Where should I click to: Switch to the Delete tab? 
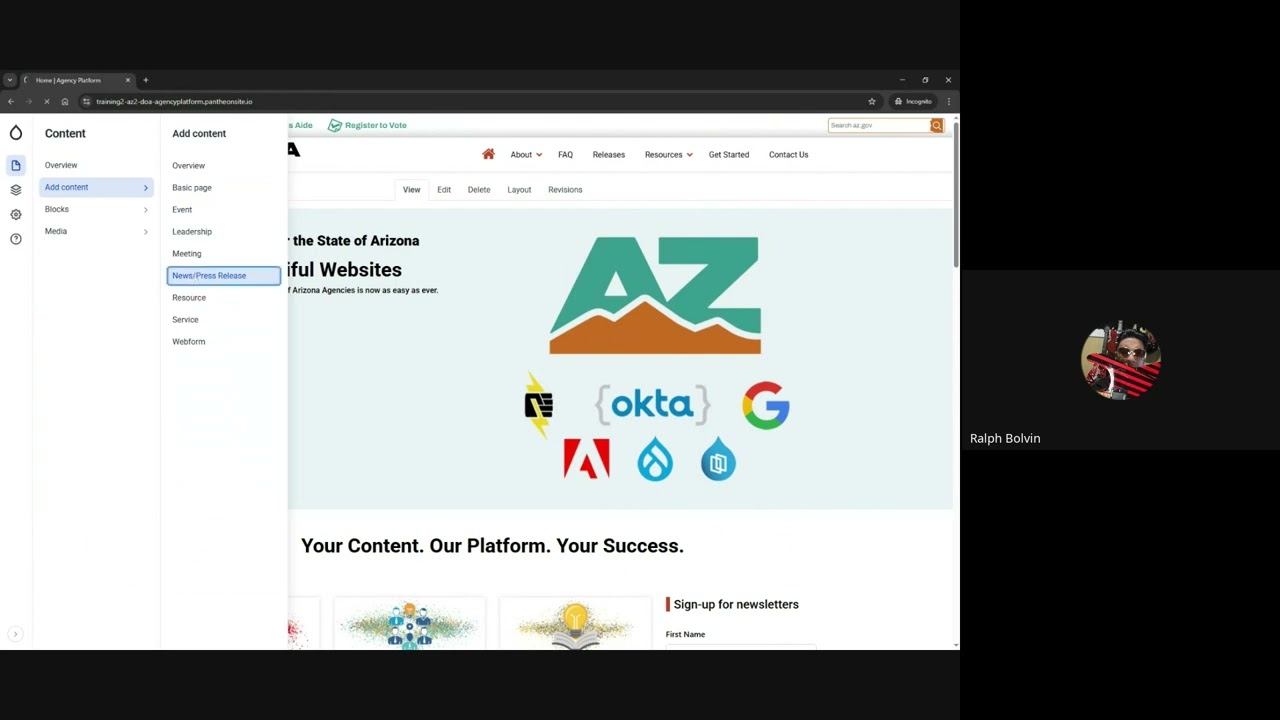point(479,189)
